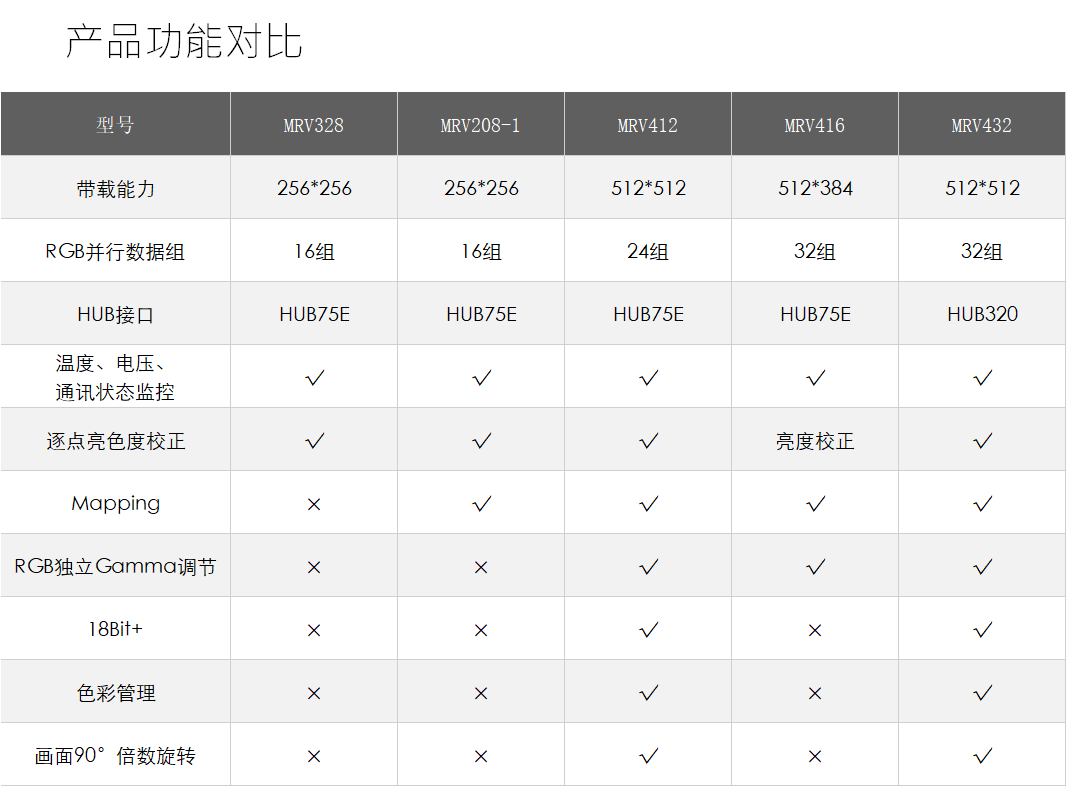Click the RGB独立Gamma调节 check under MRV412
Viewport: 1066px width, 786px height.
pyautogui.click(x=649, y=566)
